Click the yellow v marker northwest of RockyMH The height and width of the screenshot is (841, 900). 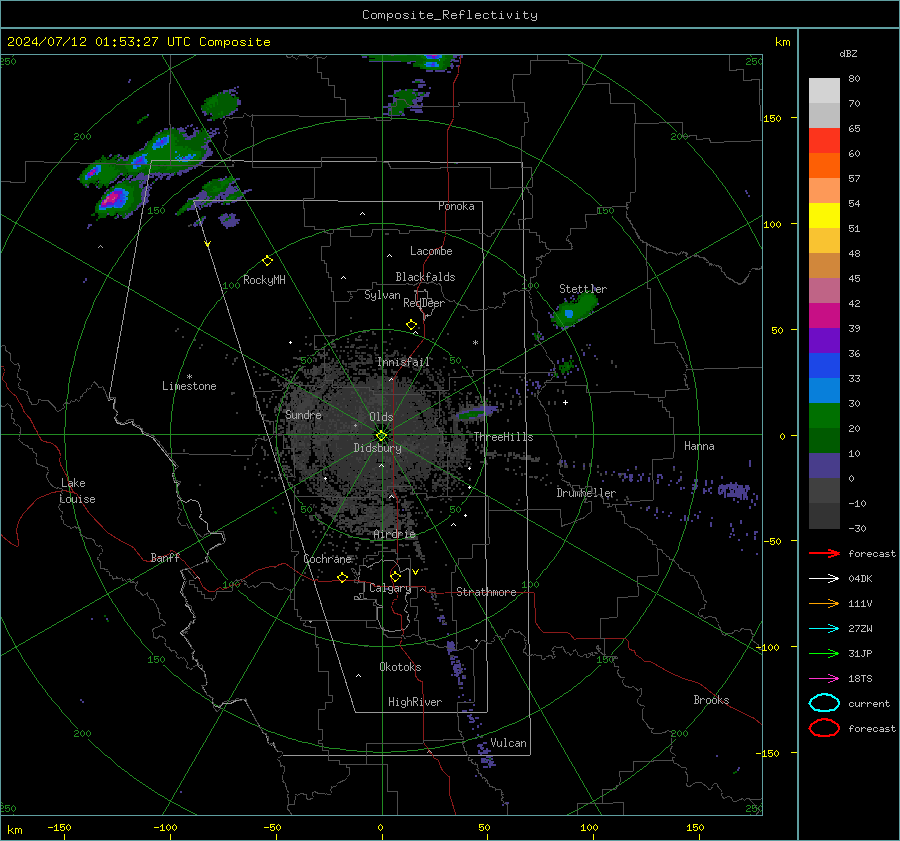208,245
